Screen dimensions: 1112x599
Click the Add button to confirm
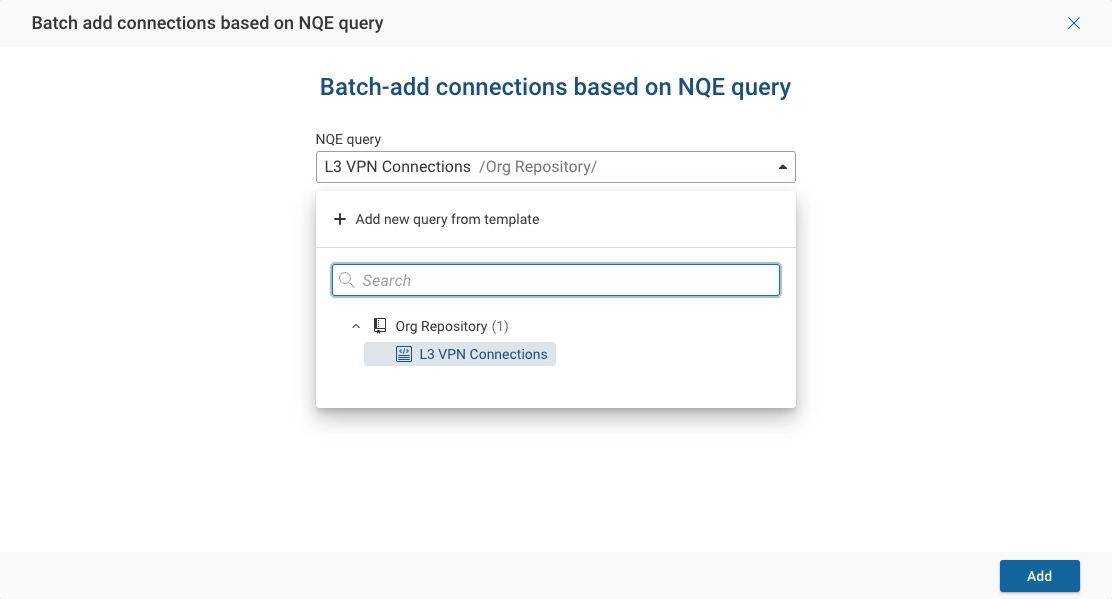(x=1039, y=576)
